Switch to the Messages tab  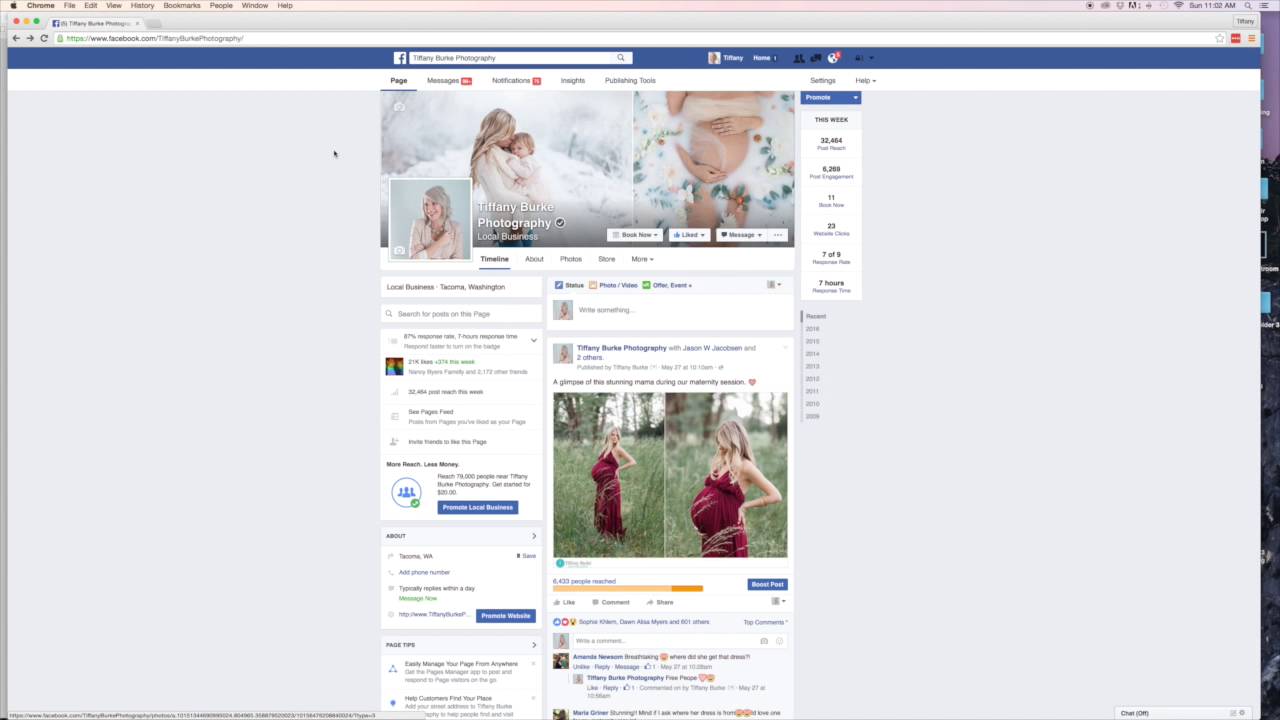449,80
